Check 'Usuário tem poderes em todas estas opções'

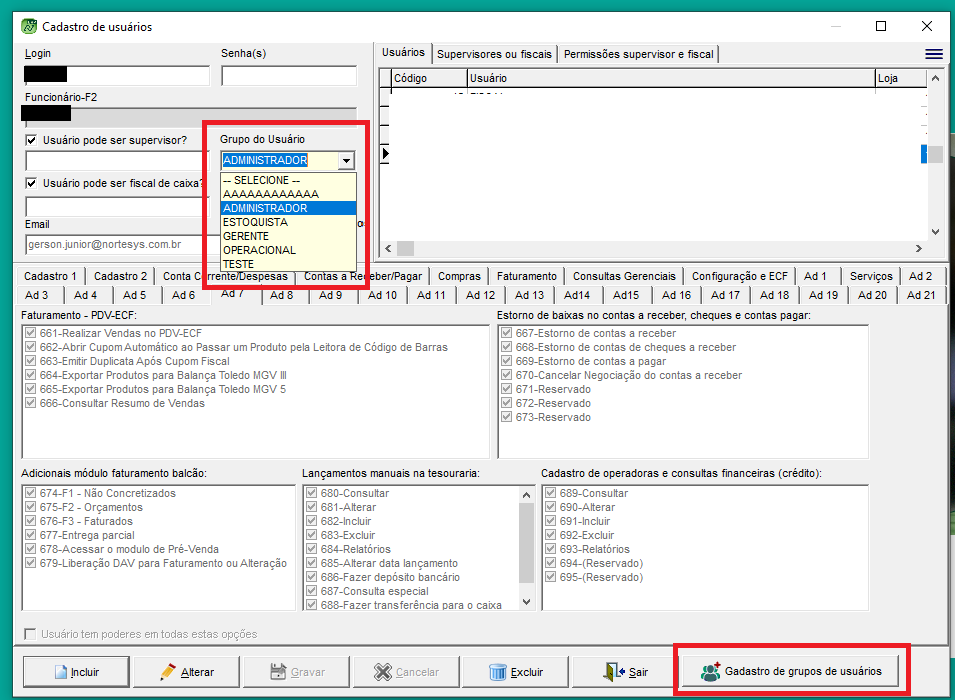(x=30, y=634)
